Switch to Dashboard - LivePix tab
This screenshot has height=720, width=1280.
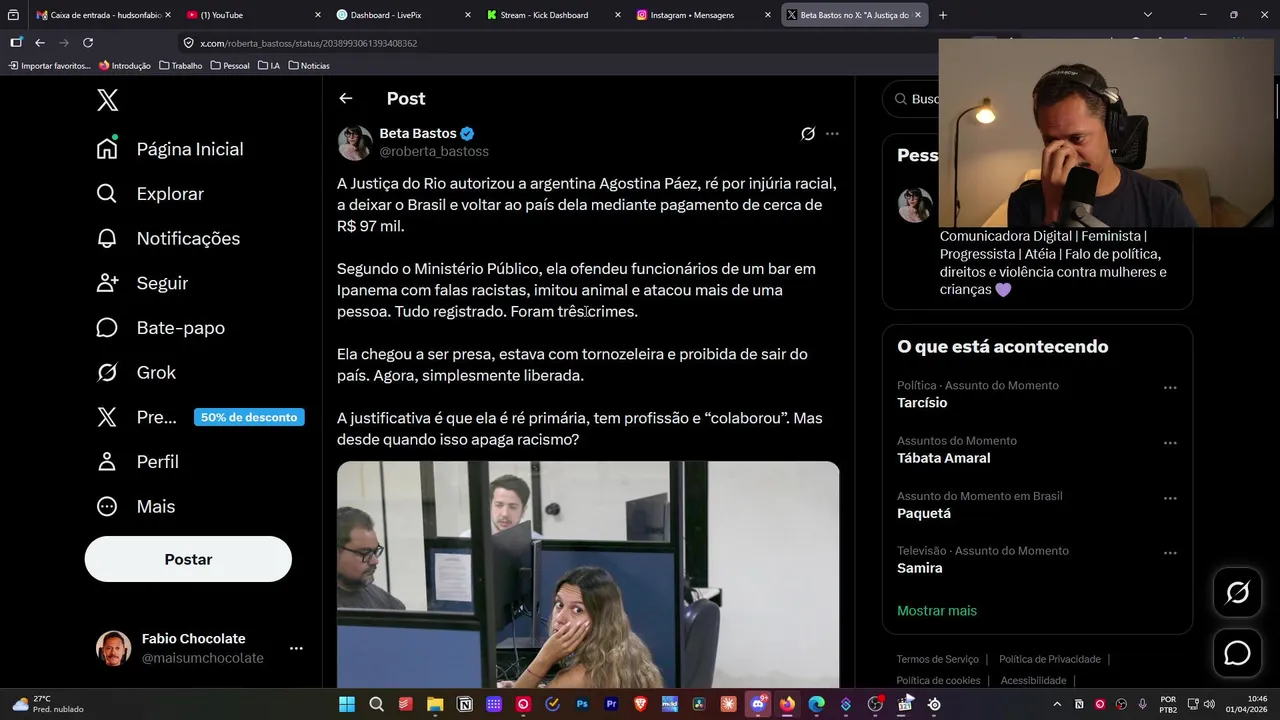(402, 15)
